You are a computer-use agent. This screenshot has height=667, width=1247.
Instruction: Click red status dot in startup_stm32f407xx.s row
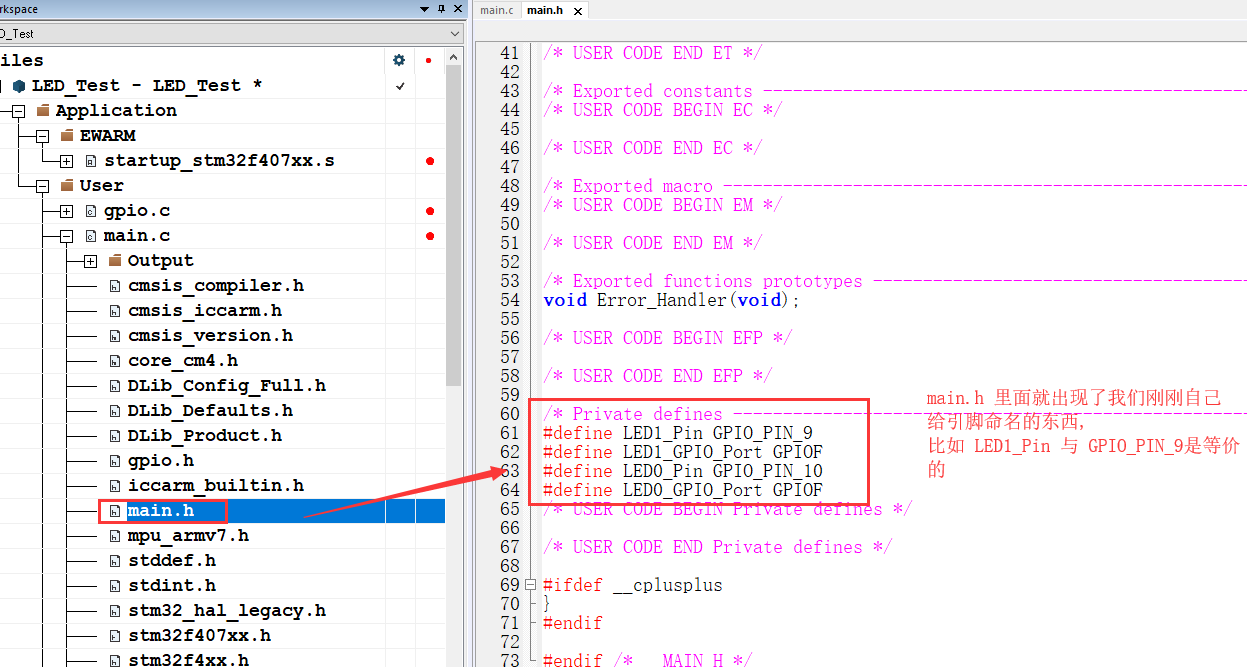(430, 161)
